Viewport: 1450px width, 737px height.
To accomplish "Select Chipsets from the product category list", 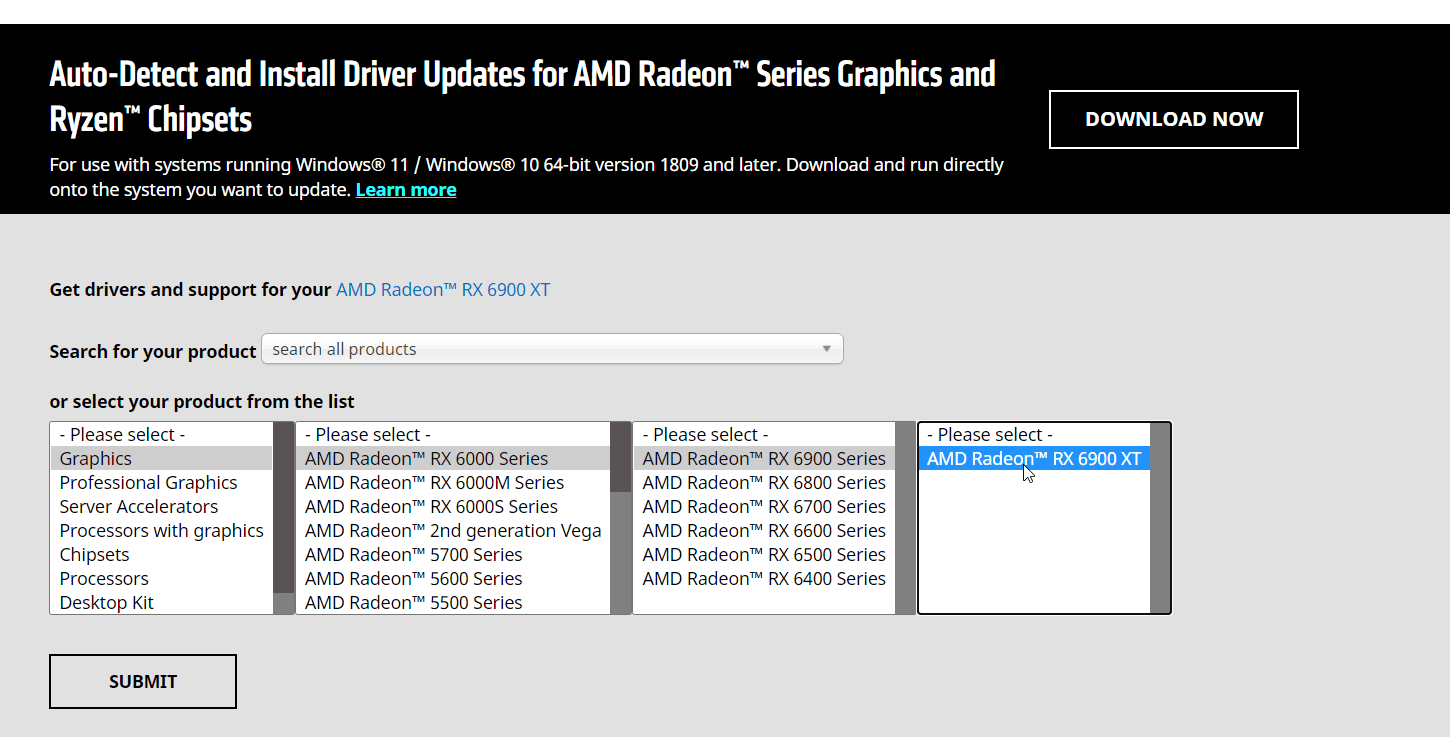I will click(94, 554).
